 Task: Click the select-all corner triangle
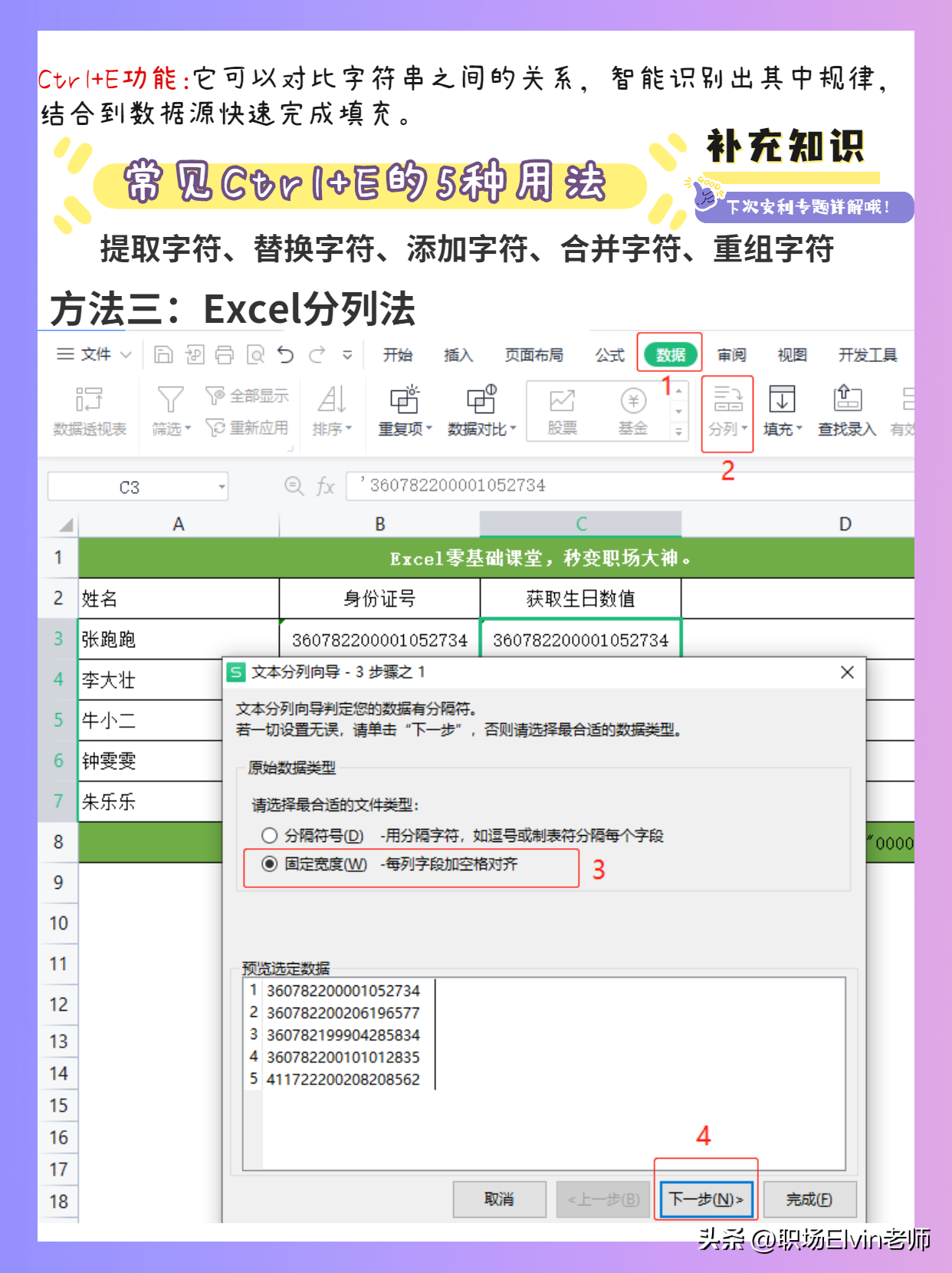coord(66,525)
